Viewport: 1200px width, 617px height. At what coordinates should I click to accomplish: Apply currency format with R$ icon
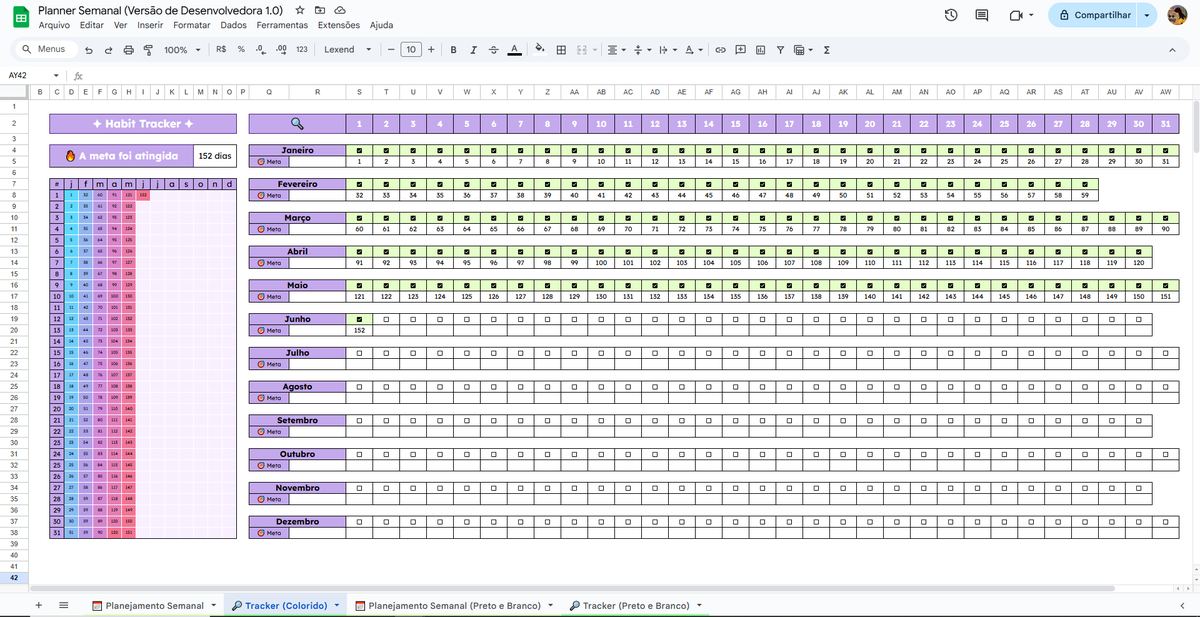tap(220, 49)
